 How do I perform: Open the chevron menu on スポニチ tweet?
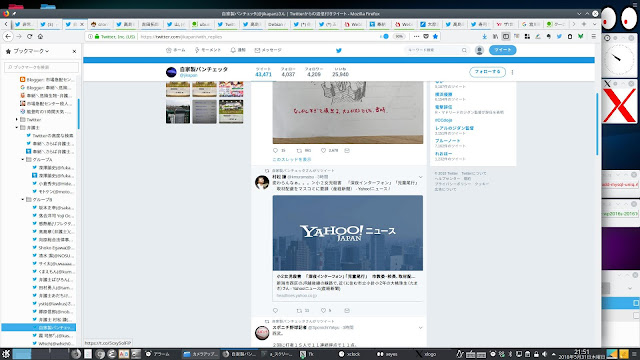click(420, 327)
